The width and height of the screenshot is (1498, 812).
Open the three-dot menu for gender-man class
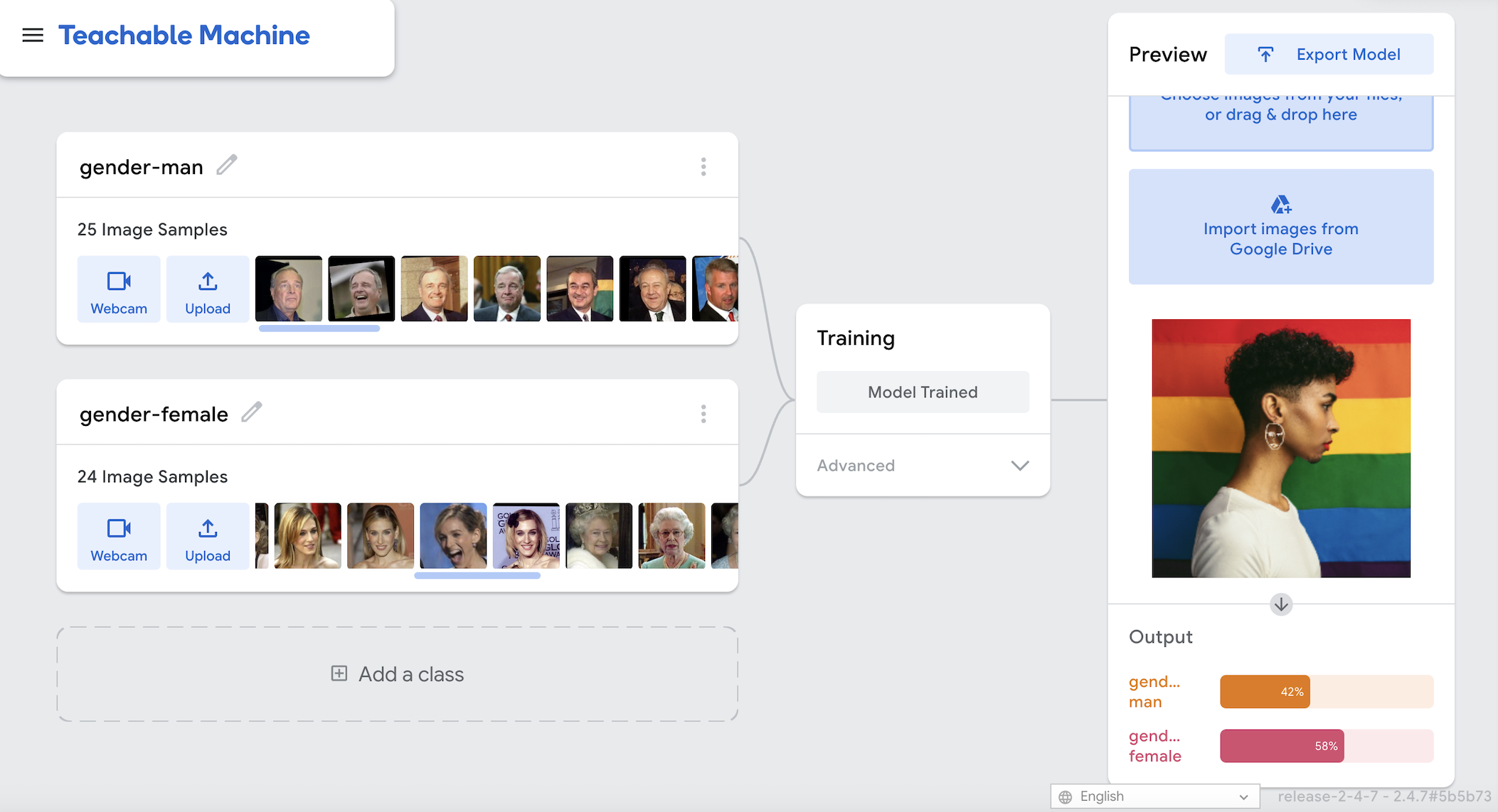click(x=703, y=166)
